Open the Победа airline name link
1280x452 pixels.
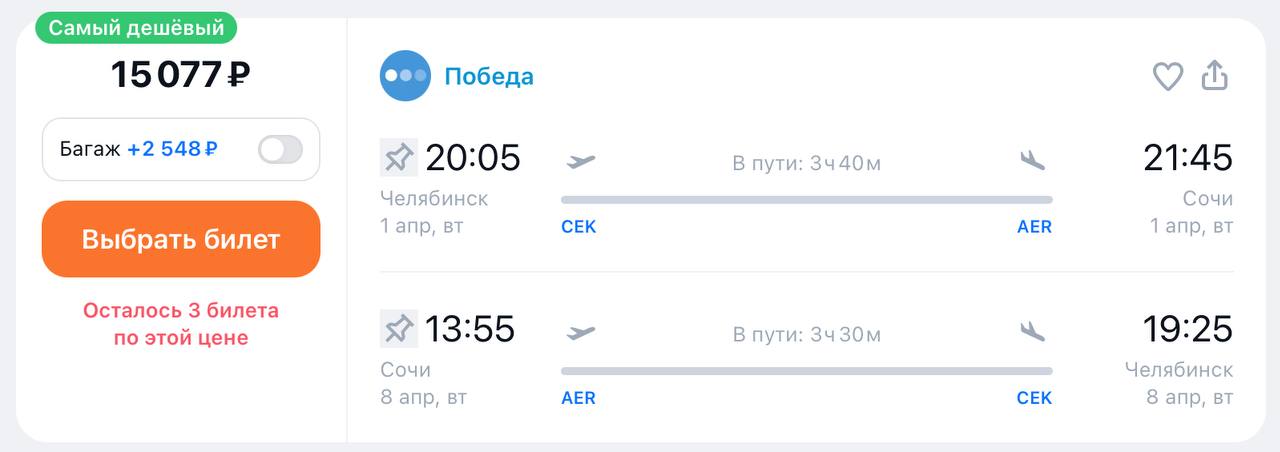click(489, 76)
